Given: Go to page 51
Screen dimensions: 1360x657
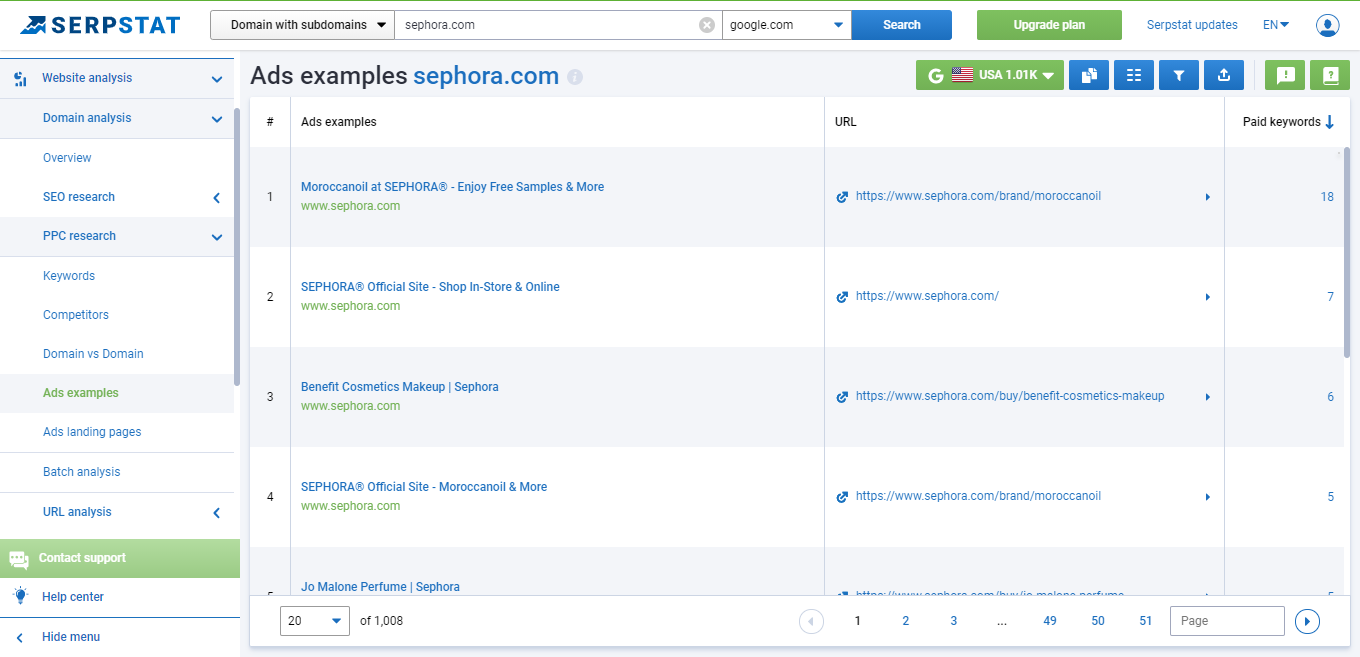Looking at the screenshot, I should click(x=1146, y=621).
